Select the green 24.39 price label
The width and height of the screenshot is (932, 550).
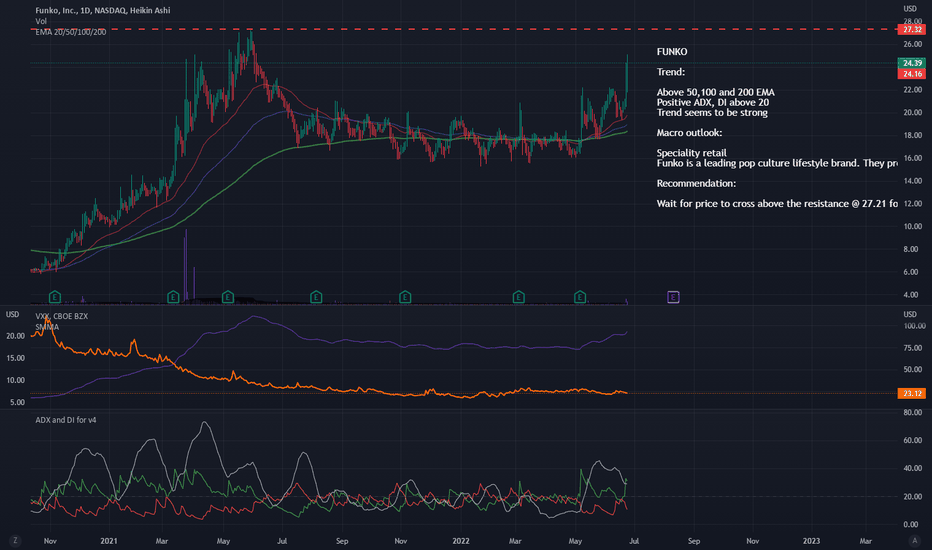tap(911, 63)
